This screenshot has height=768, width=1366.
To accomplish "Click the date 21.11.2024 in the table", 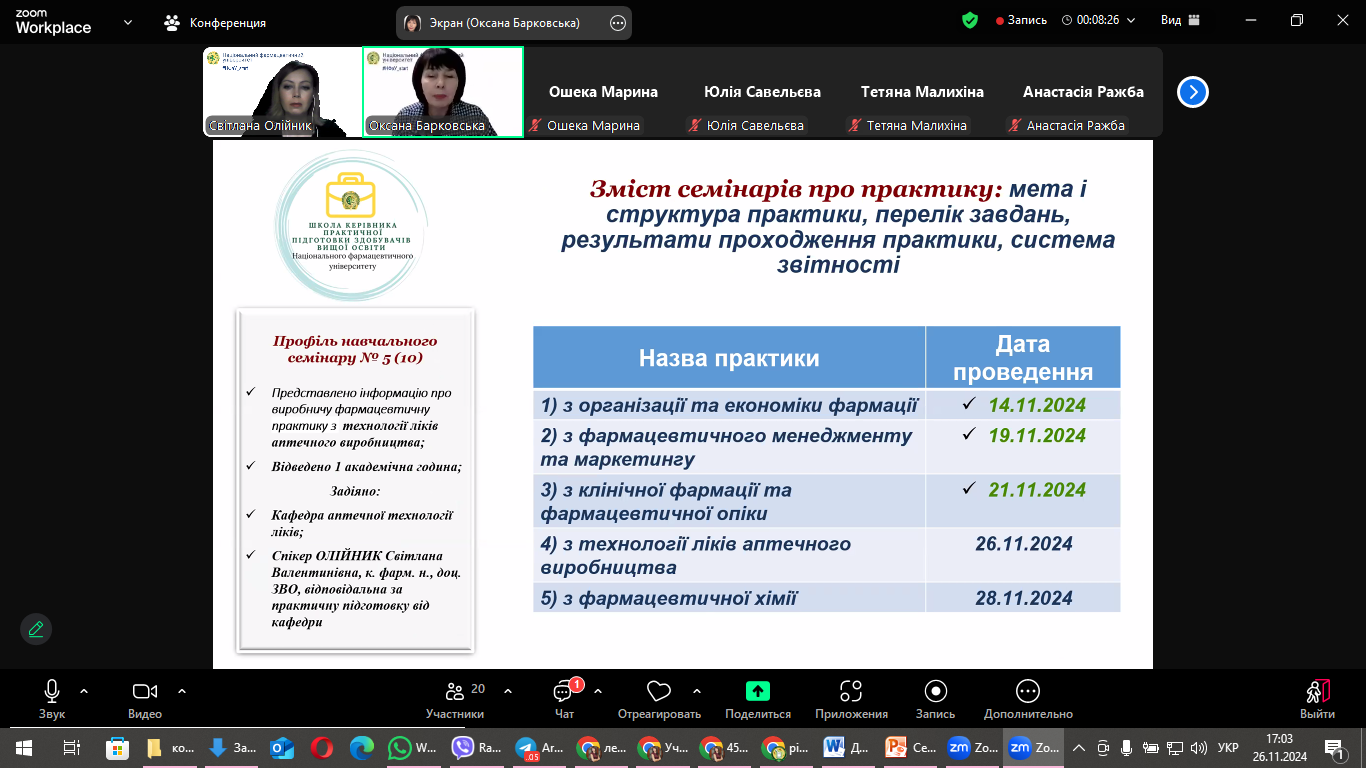I will (x=1037, y=490).
